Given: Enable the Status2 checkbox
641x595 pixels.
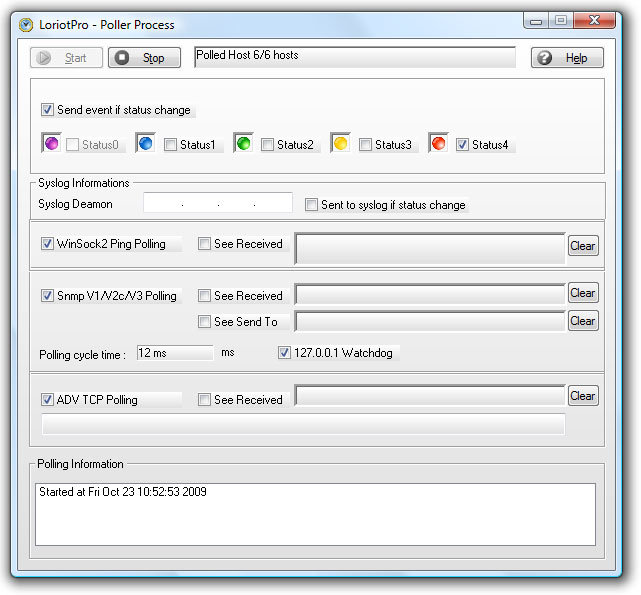Looking at the screenshot, I should pos(267,145).
